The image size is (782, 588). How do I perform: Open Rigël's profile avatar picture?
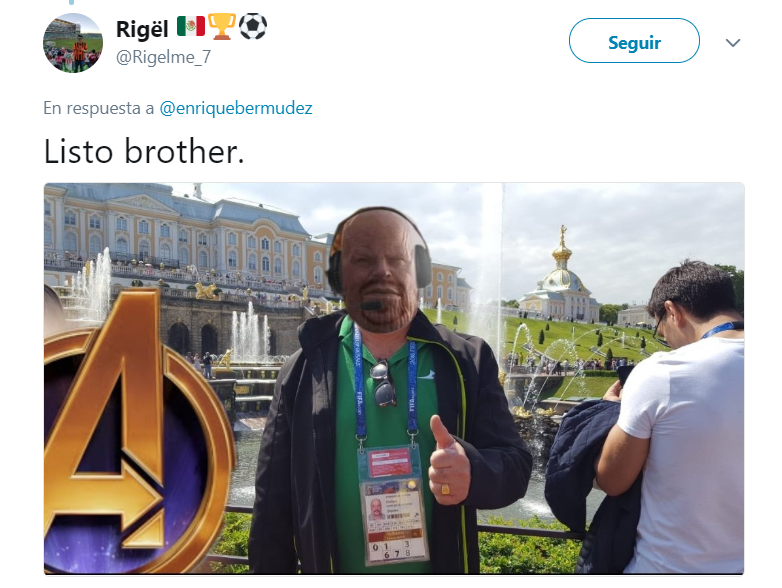pyautogui.click(x=73, y=43)
